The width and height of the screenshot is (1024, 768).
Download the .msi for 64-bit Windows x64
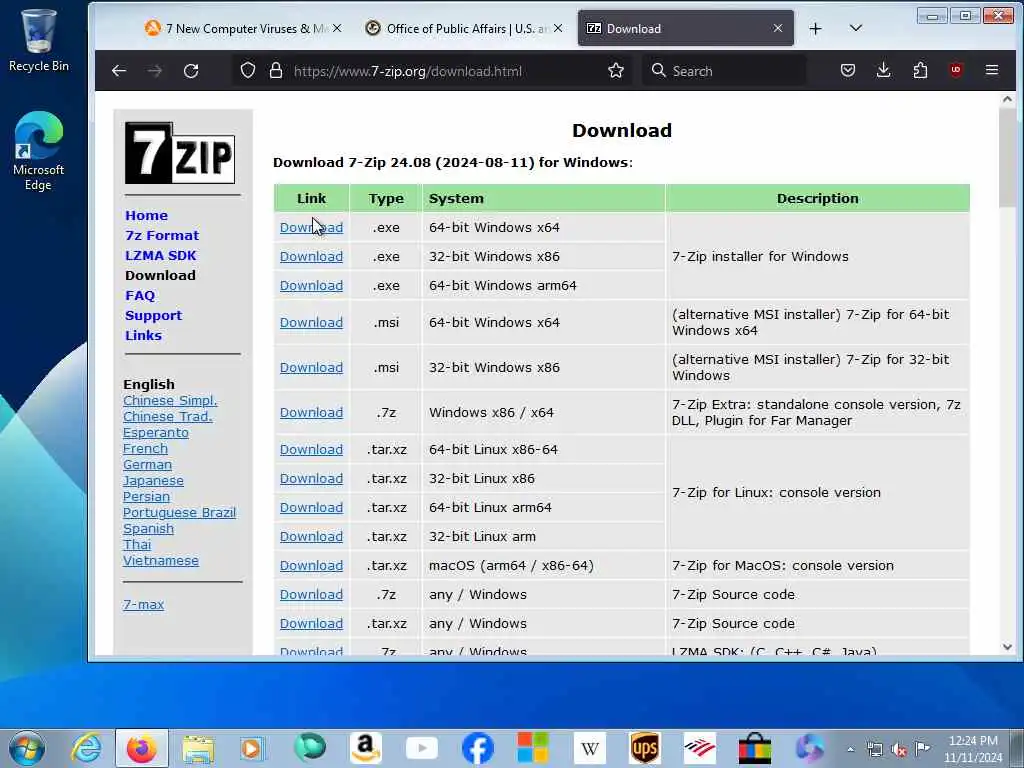point(311,323)
